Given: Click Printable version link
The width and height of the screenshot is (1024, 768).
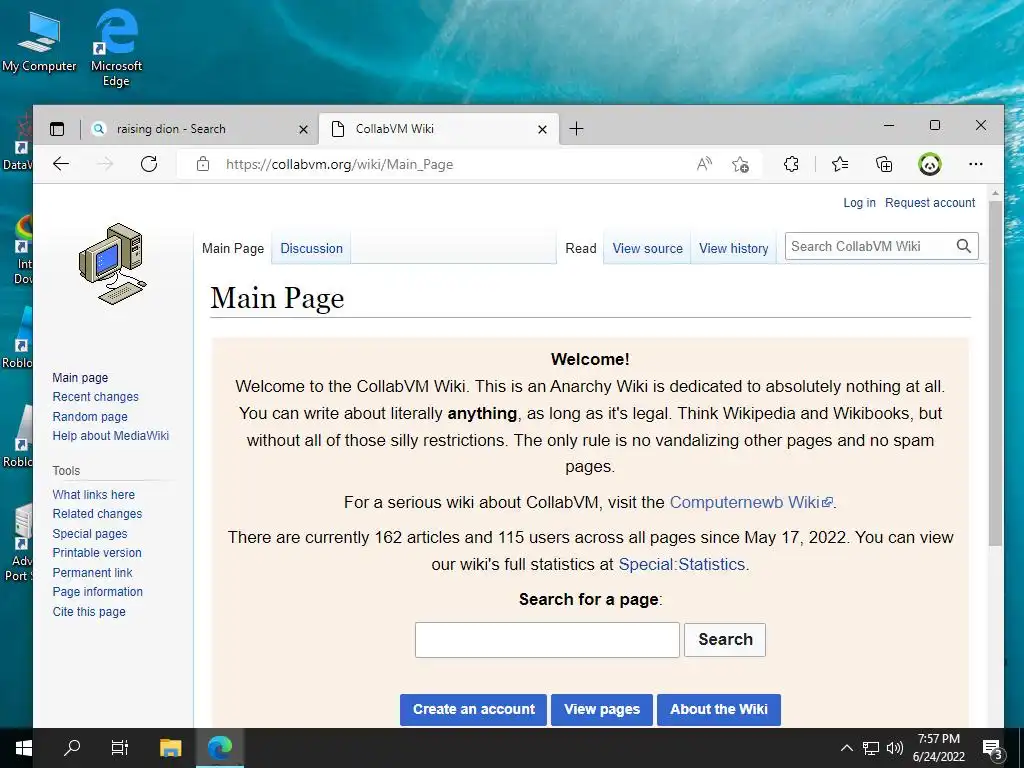Looking at the screenshot, I should click(97, 552).
